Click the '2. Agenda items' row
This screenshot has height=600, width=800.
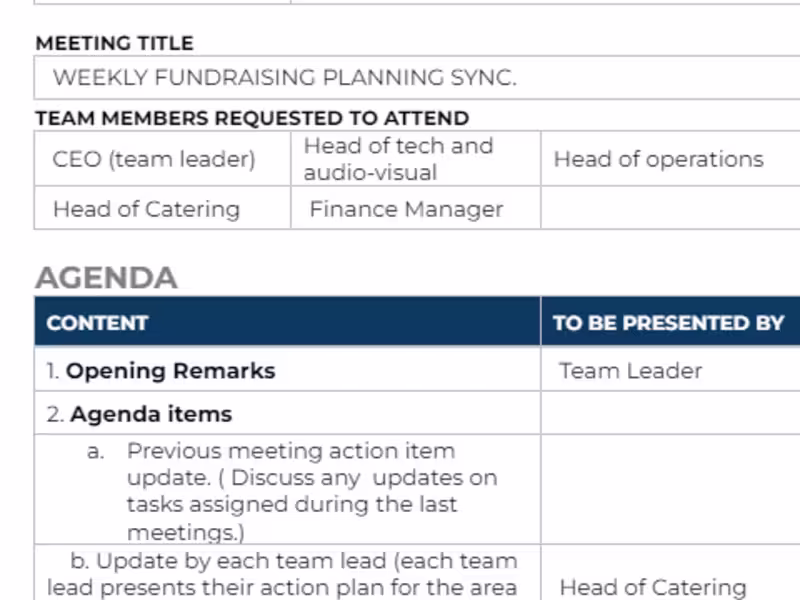(x=150, y=414)
